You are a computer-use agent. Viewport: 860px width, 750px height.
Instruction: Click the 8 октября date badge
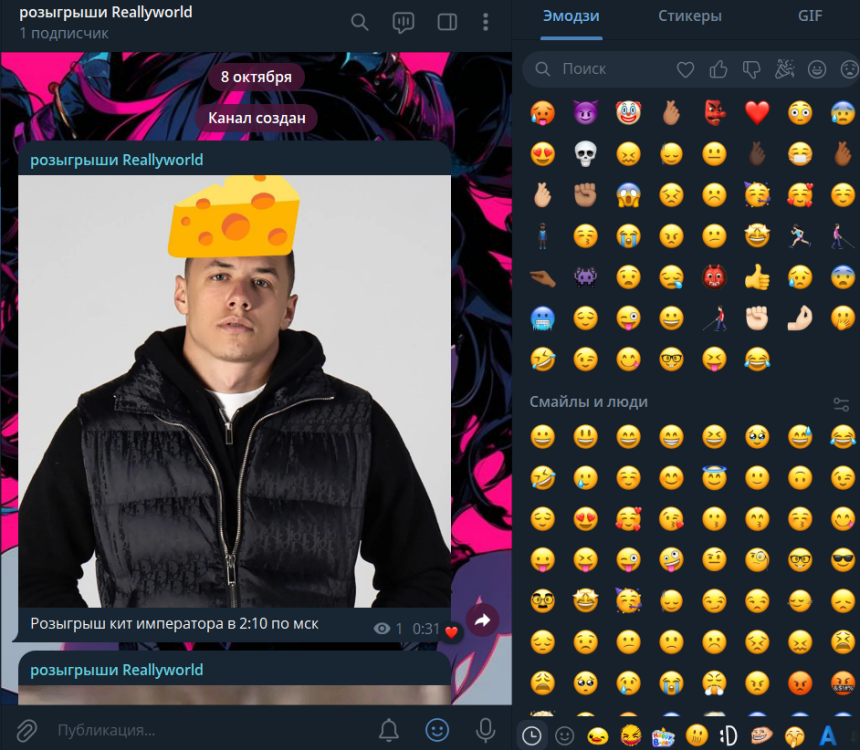pos(256,77)
